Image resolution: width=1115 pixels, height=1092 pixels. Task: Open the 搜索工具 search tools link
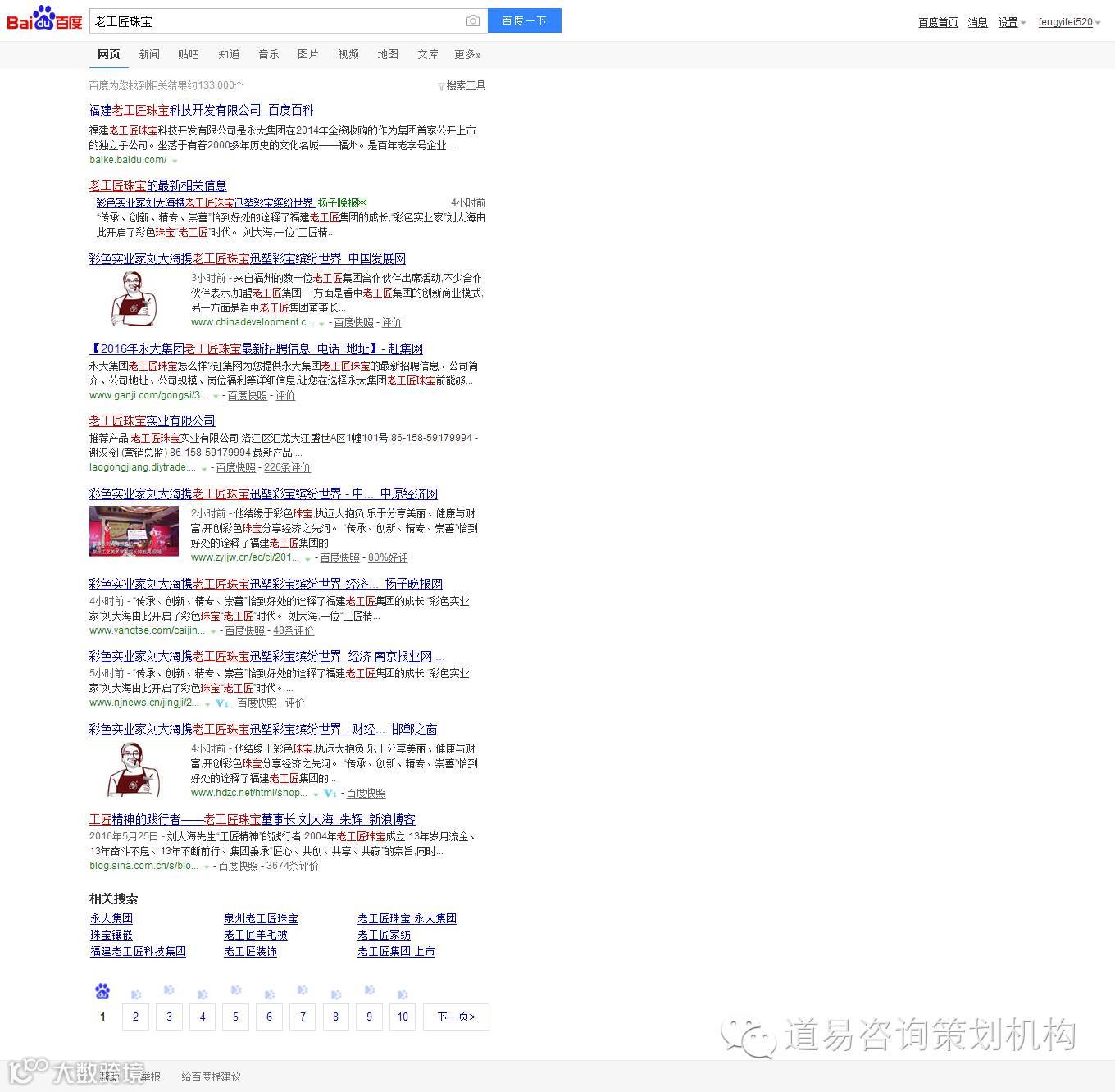point(466,85)
